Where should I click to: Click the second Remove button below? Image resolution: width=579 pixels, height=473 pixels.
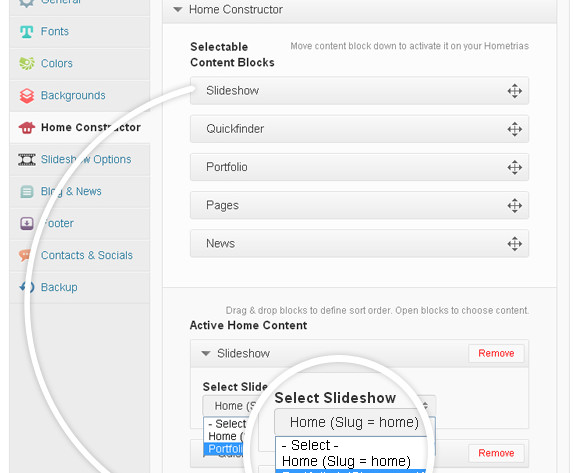(496, 453)
